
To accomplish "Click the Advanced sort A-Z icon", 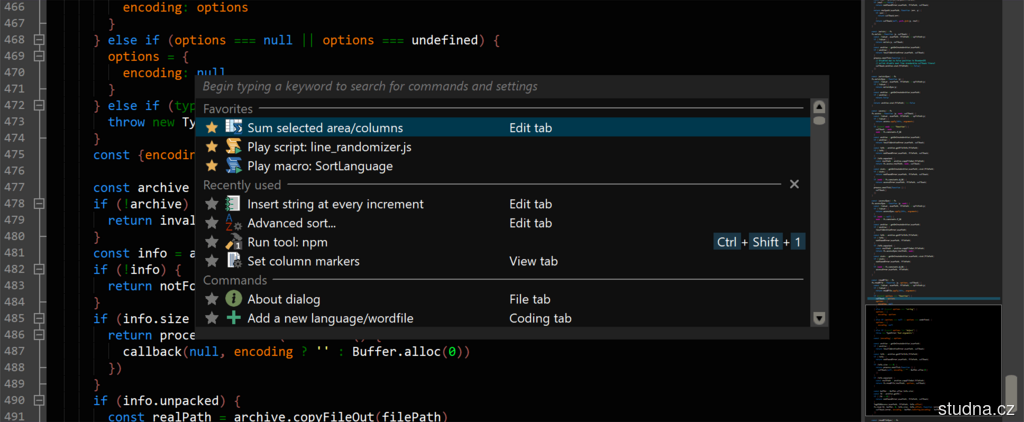I will (x=234, y=223).
